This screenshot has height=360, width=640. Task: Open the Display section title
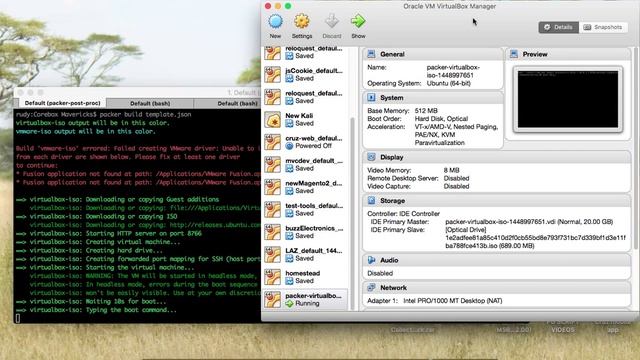point(391,157)
